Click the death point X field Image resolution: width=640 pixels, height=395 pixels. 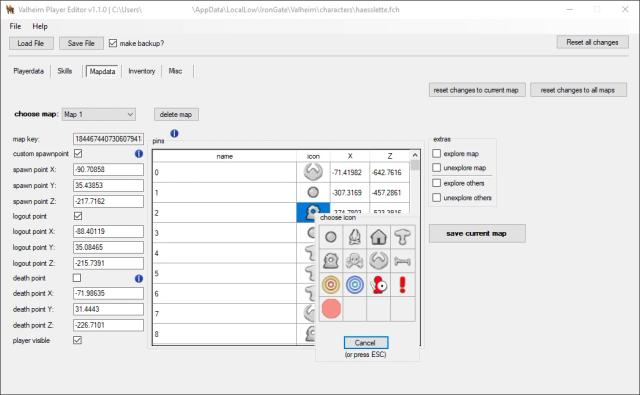pyautogui.click(x=108, y=293)
